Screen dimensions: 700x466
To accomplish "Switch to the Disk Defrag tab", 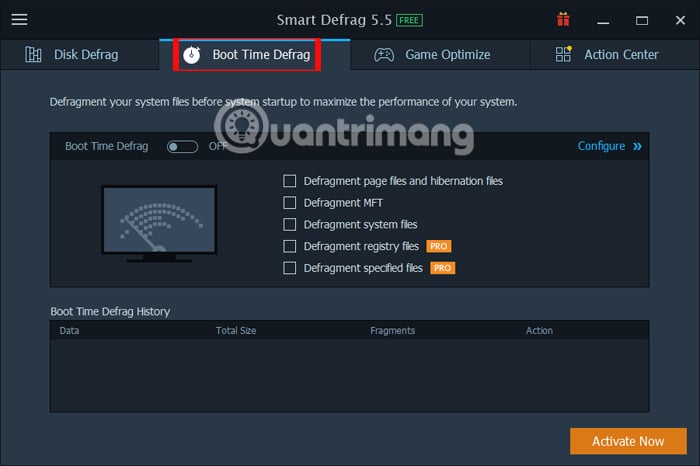I will (80, 54).
